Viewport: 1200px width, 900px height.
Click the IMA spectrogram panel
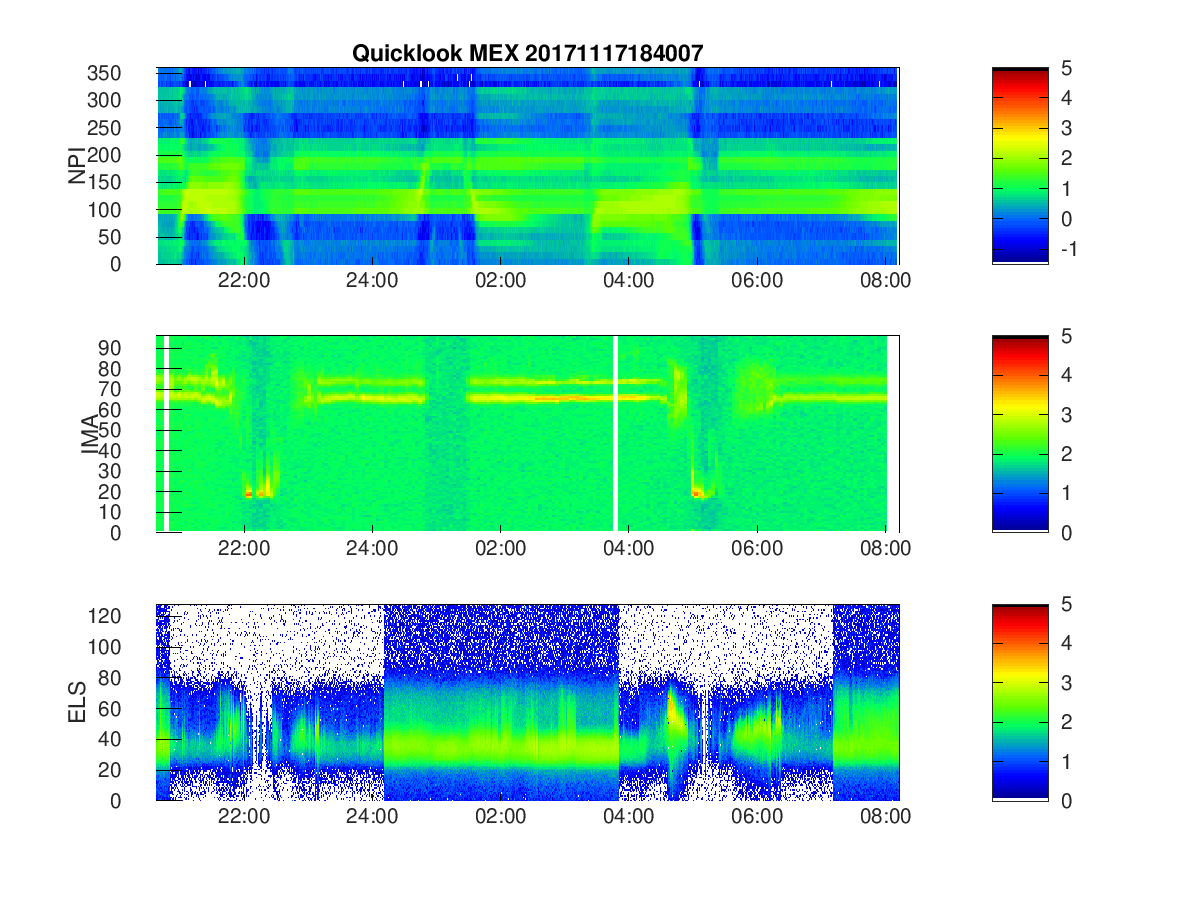528,434
